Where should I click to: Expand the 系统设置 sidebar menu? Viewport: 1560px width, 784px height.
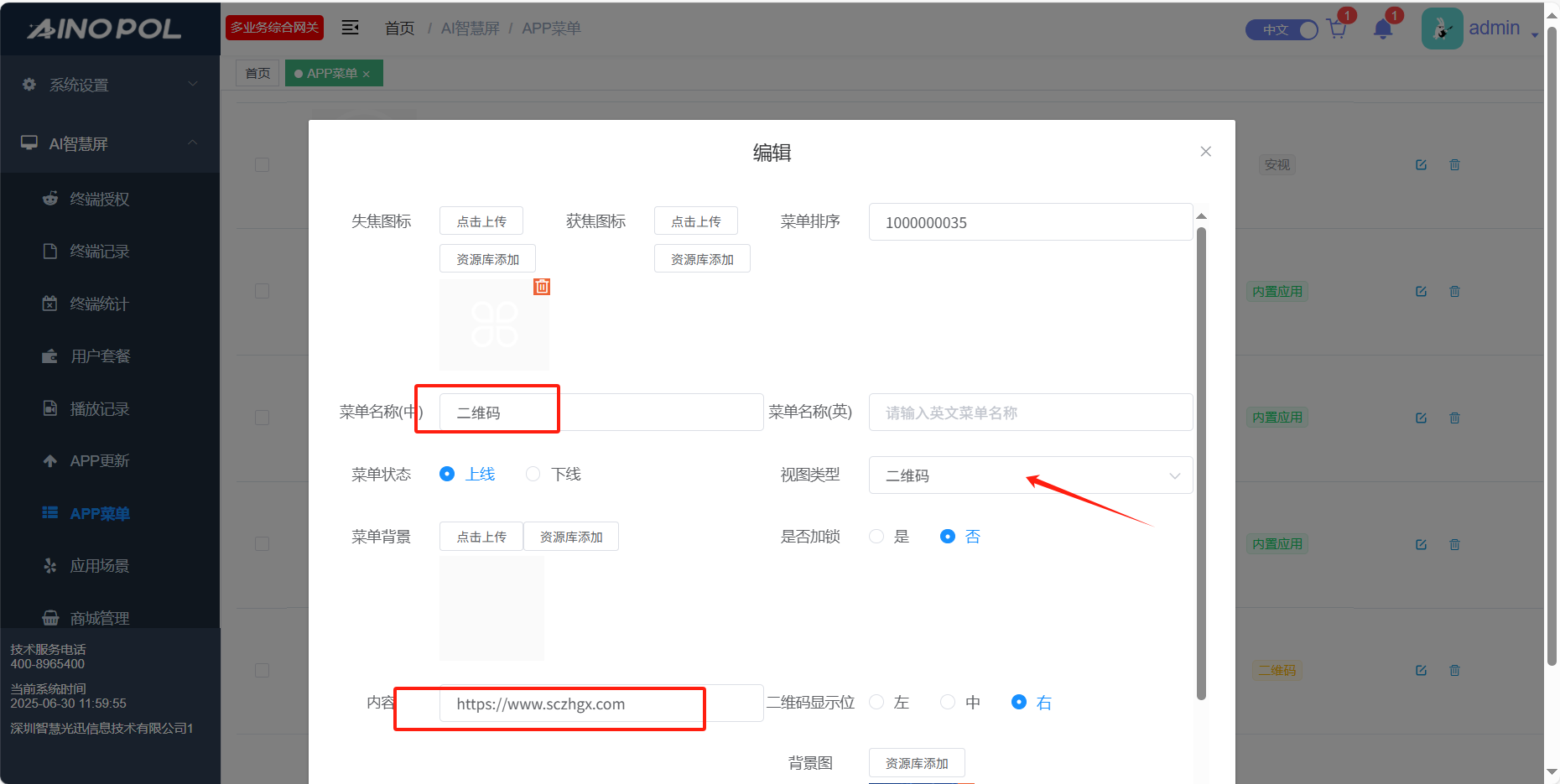point(110,85)
